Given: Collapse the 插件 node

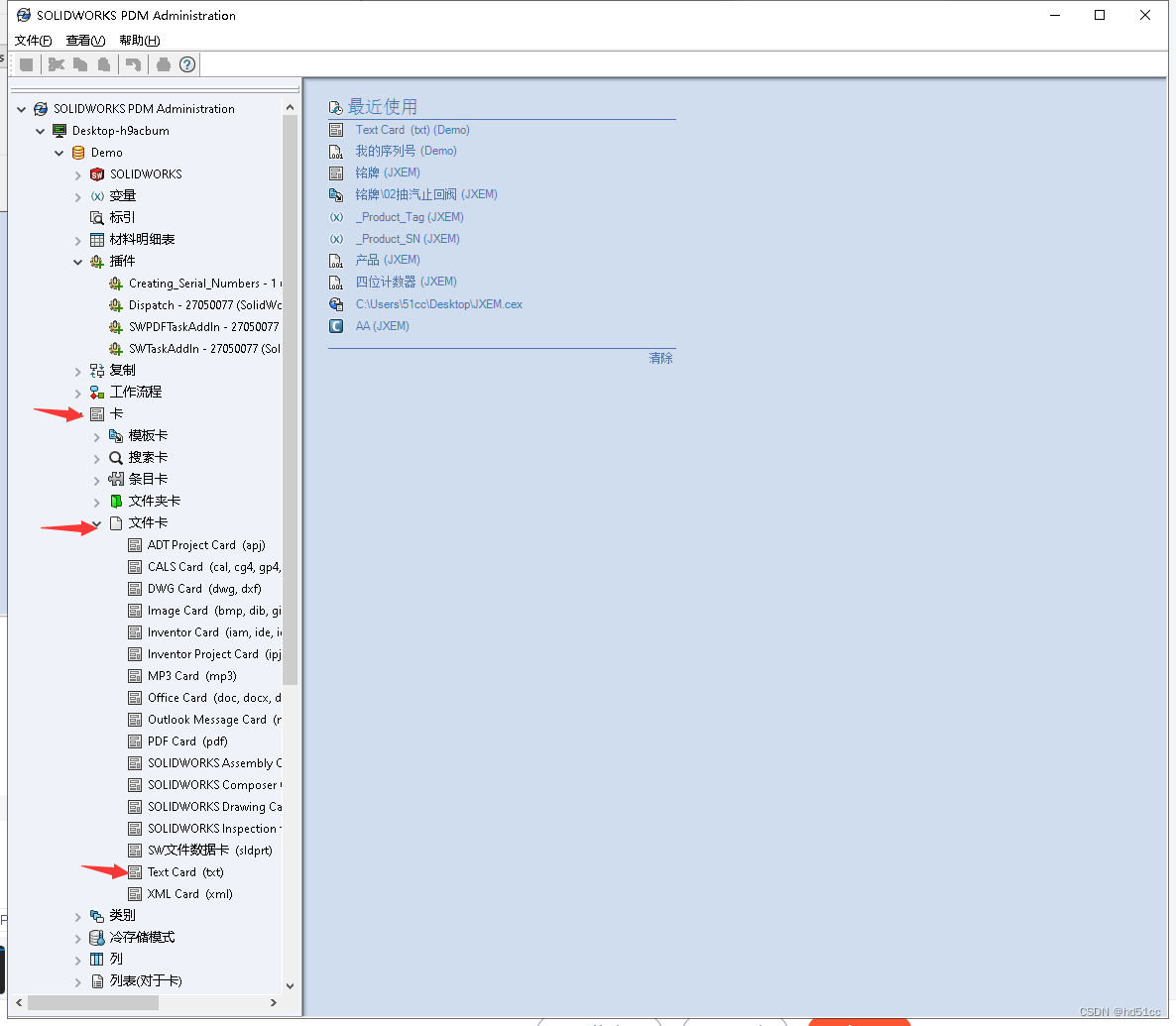Looking at the screenshot, I should pyautogui.click(x=78, y=262).
